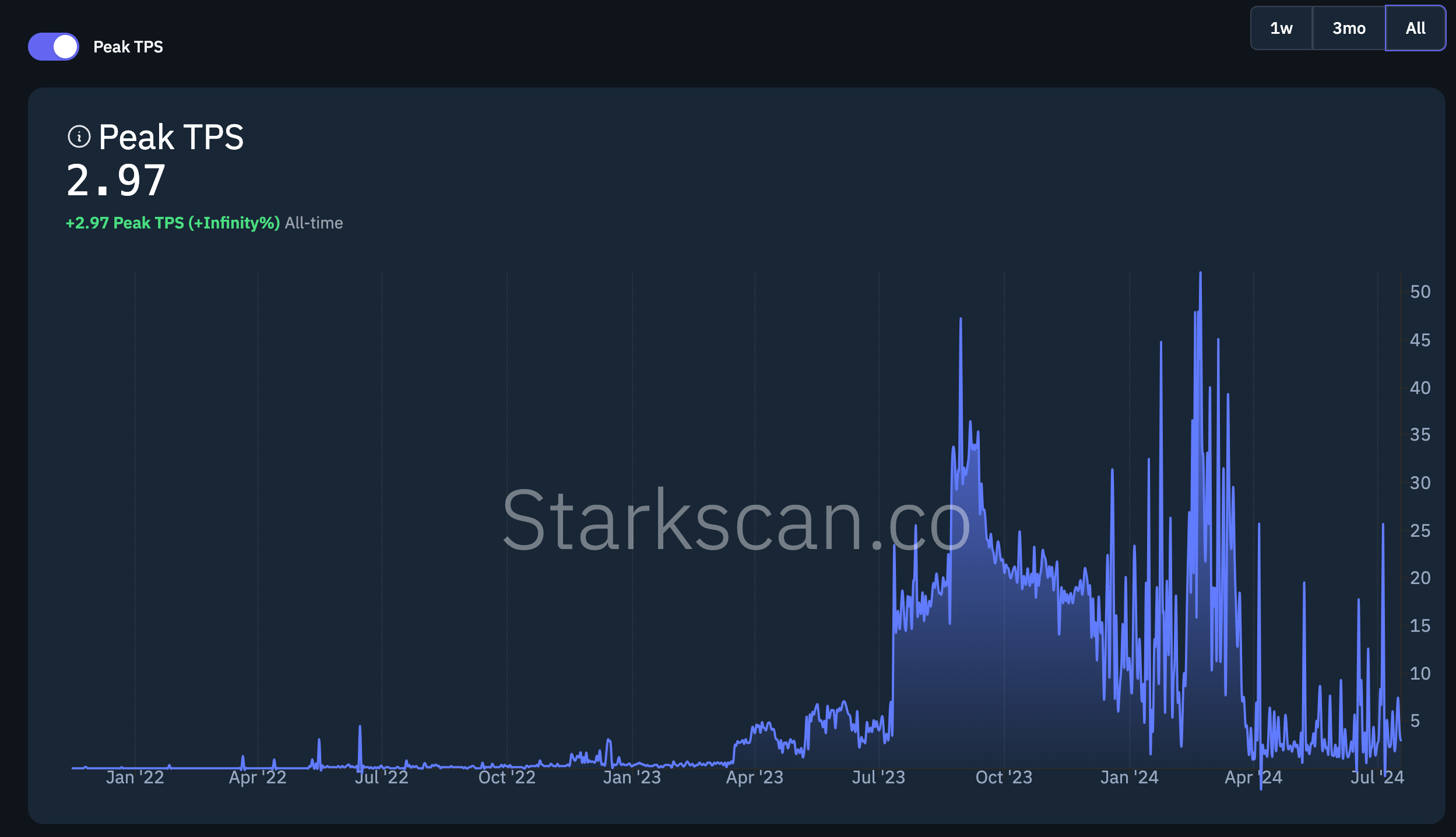
Task: Click the green +2.97 Peak TPS change text
Action: point(173,223)
